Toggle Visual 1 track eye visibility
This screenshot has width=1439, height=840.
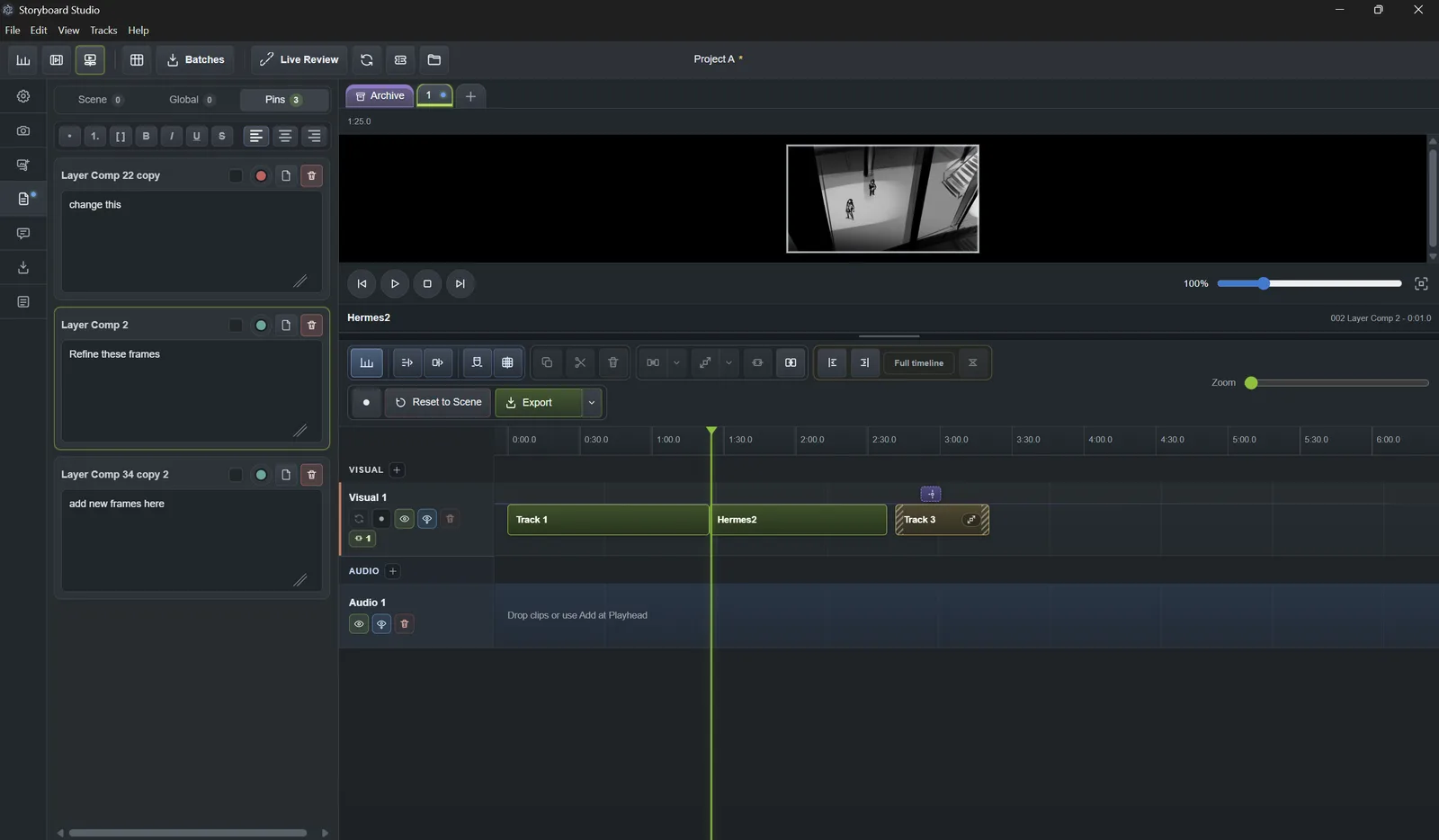(x=405, y=519)
